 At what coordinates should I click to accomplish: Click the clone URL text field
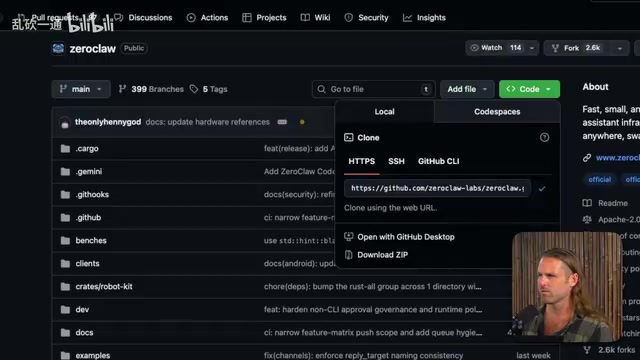437,188
